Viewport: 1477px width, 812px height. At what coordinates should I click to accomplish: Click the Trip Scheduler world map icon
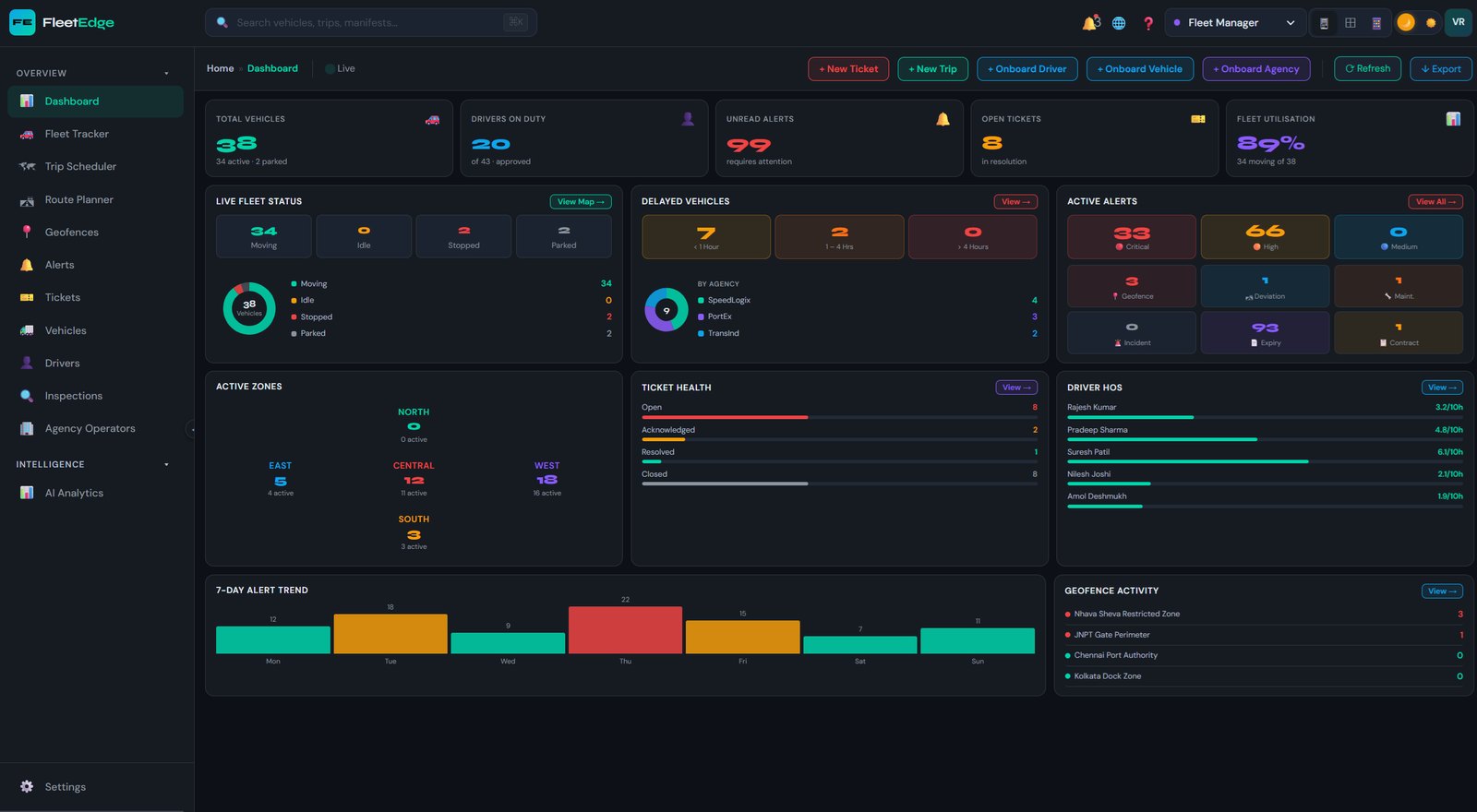(x=27, y=167)
